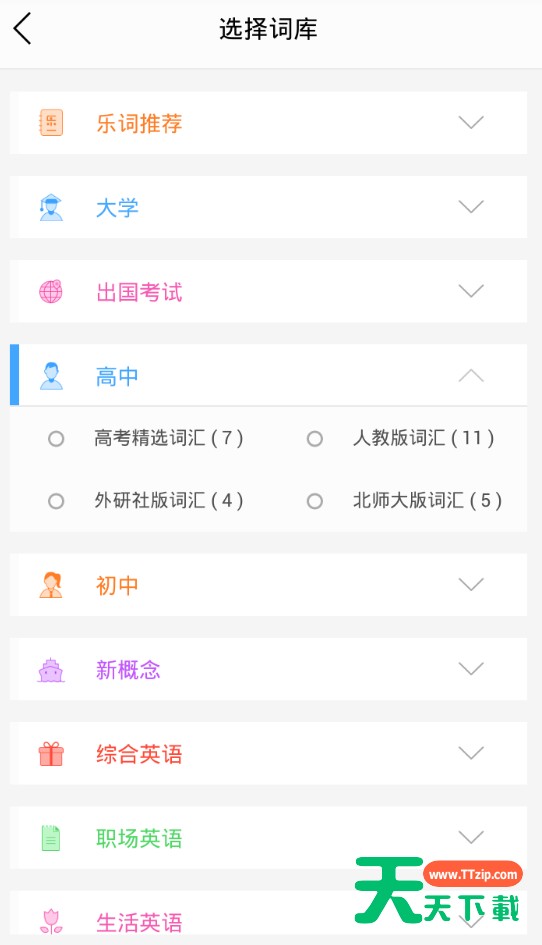
Task: Click the red gift icon for 综合英语
Action: [51, 753]
